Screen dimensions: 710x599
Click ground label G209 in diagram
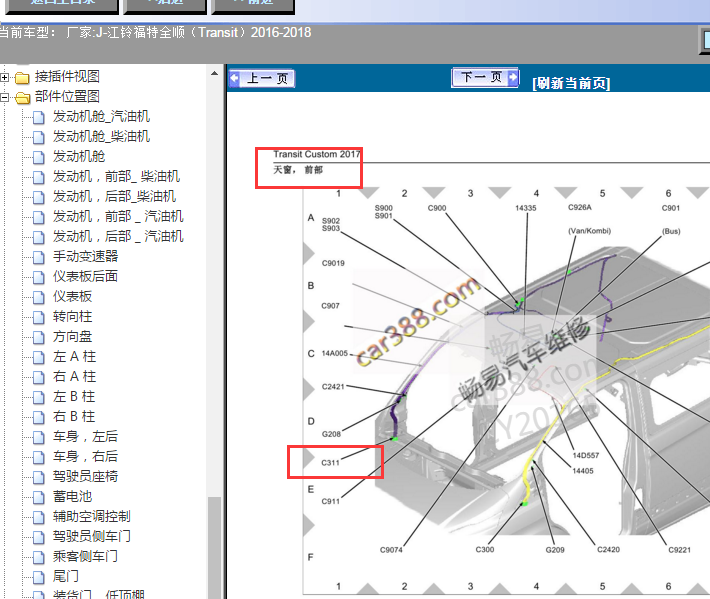pos(555,550)
